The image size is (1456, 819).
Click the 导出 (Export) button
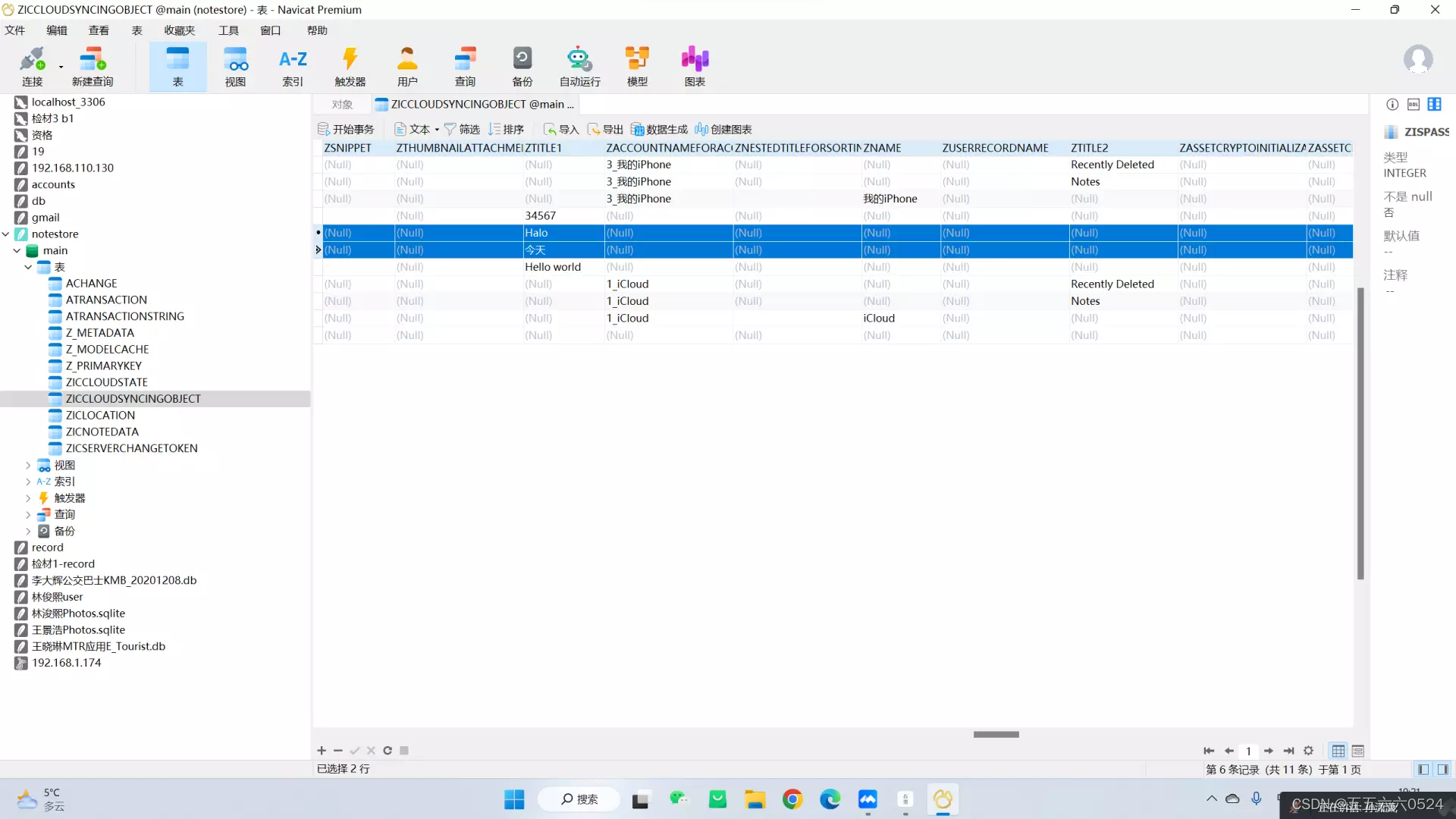605,130
